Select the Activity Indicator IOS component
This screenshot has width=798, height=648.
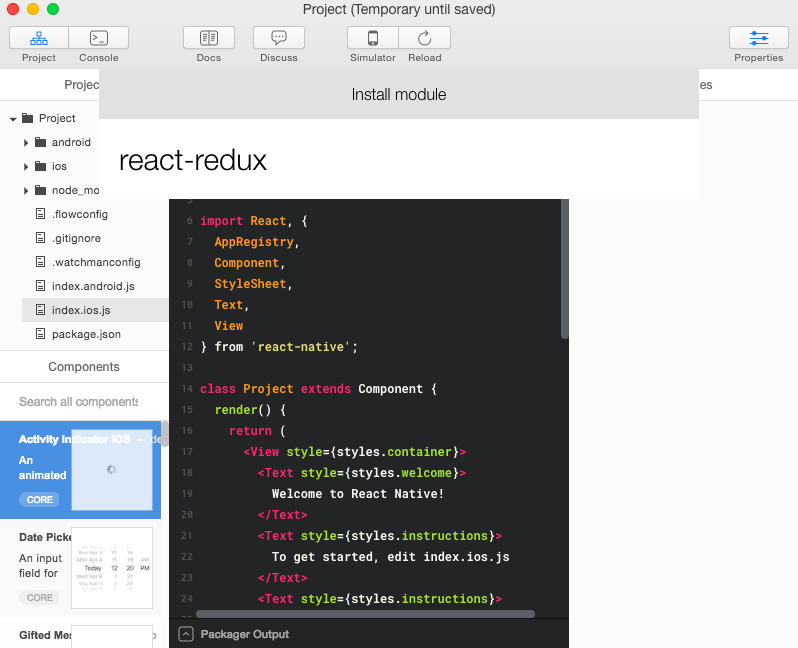80,470
